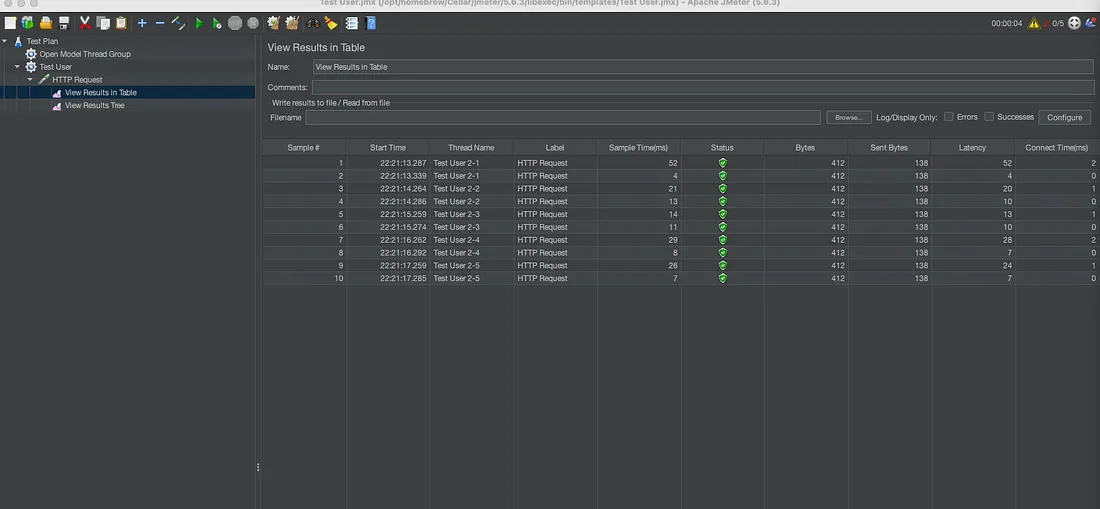Cut the selected element with scissors icon
Viewport: 1100px width, 509px height.
85,23
